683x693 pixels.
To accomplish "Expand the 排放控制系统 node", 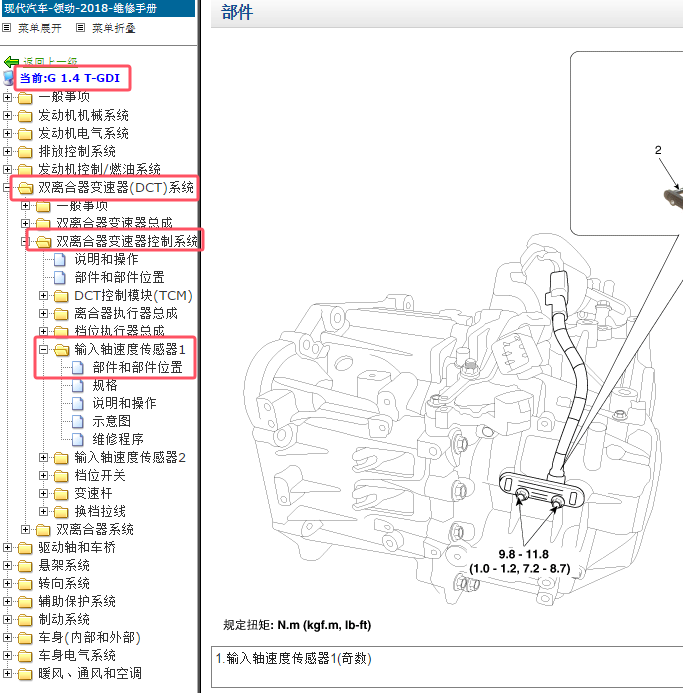I will point(7,151).
